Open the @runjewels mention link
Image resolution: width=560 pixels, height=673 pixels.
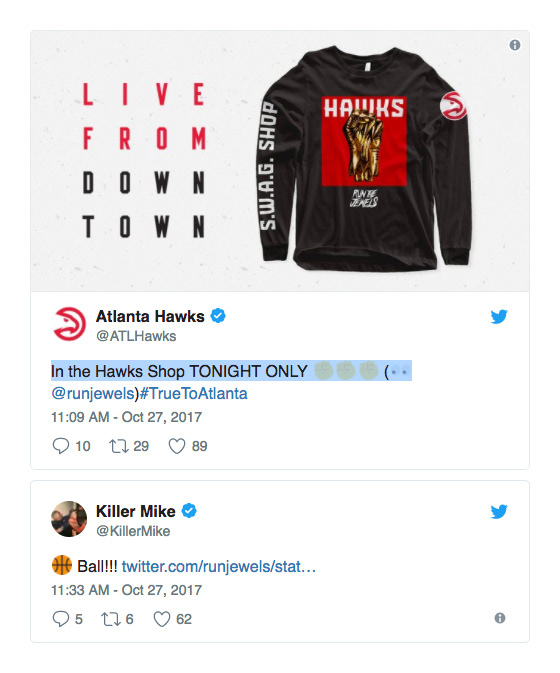[x=93, y=394]
